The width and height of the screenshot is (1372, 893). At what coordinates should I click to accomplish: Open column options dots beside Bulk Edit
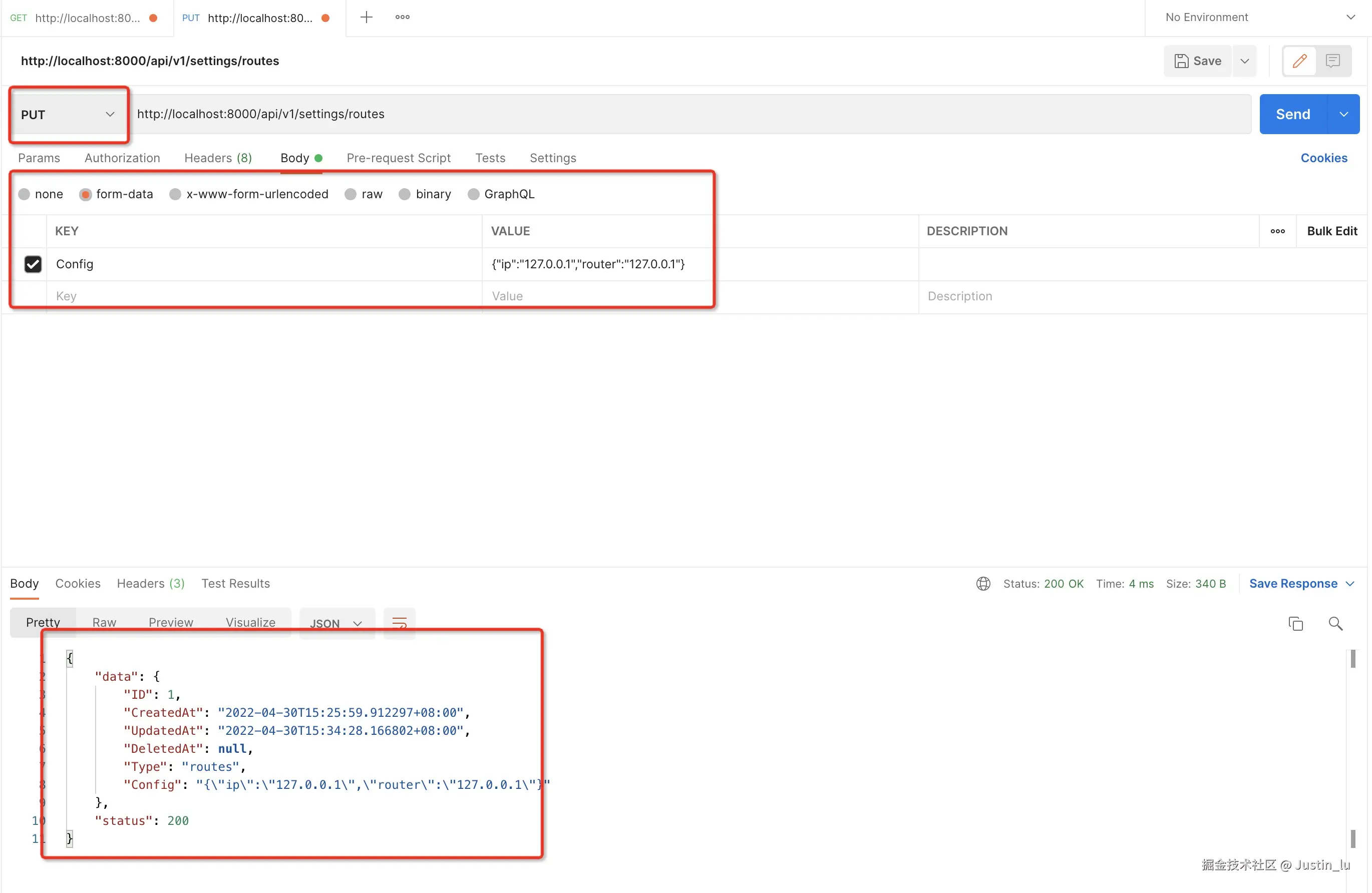1277,231
